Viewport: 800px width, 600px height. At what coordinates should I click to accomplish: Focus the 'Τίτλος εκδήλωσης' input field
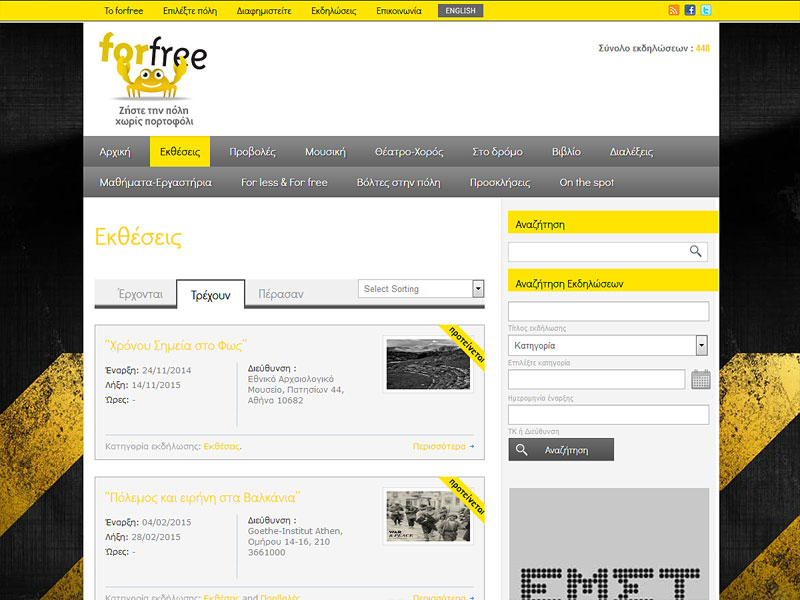608,311
